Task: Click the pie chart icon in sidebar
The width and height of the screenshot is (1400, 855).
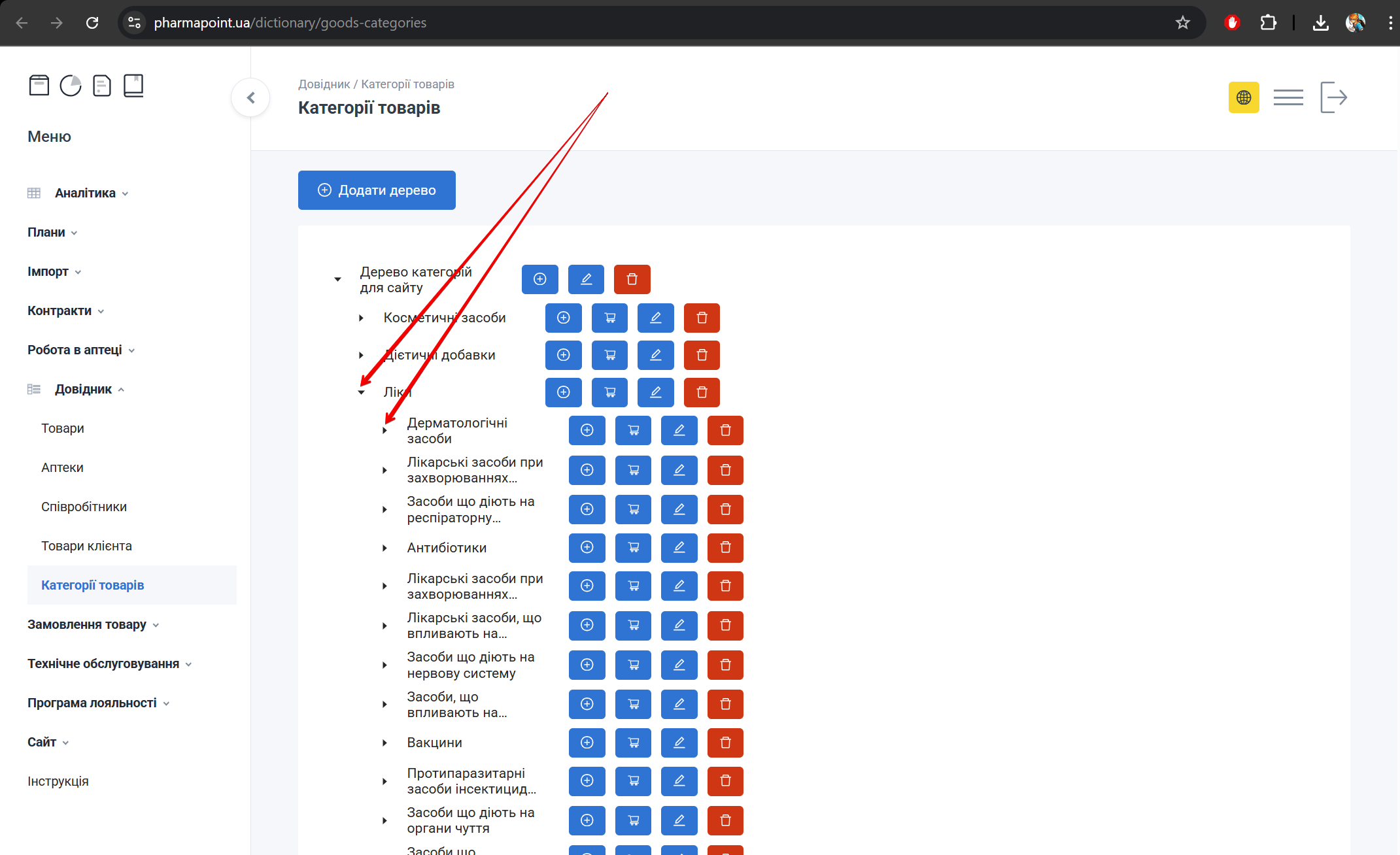Action: [x=71, y=86]
